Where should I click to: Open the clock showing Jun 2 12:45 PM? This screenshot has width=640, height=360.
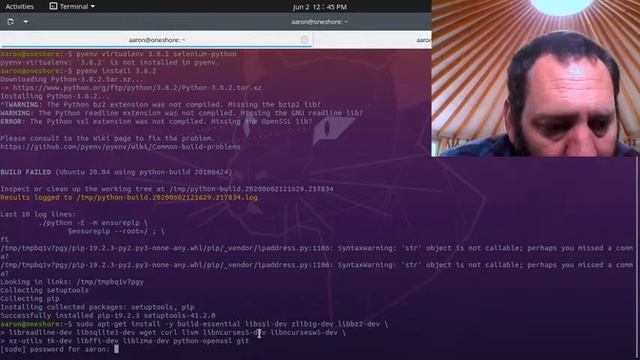[320, 7]
